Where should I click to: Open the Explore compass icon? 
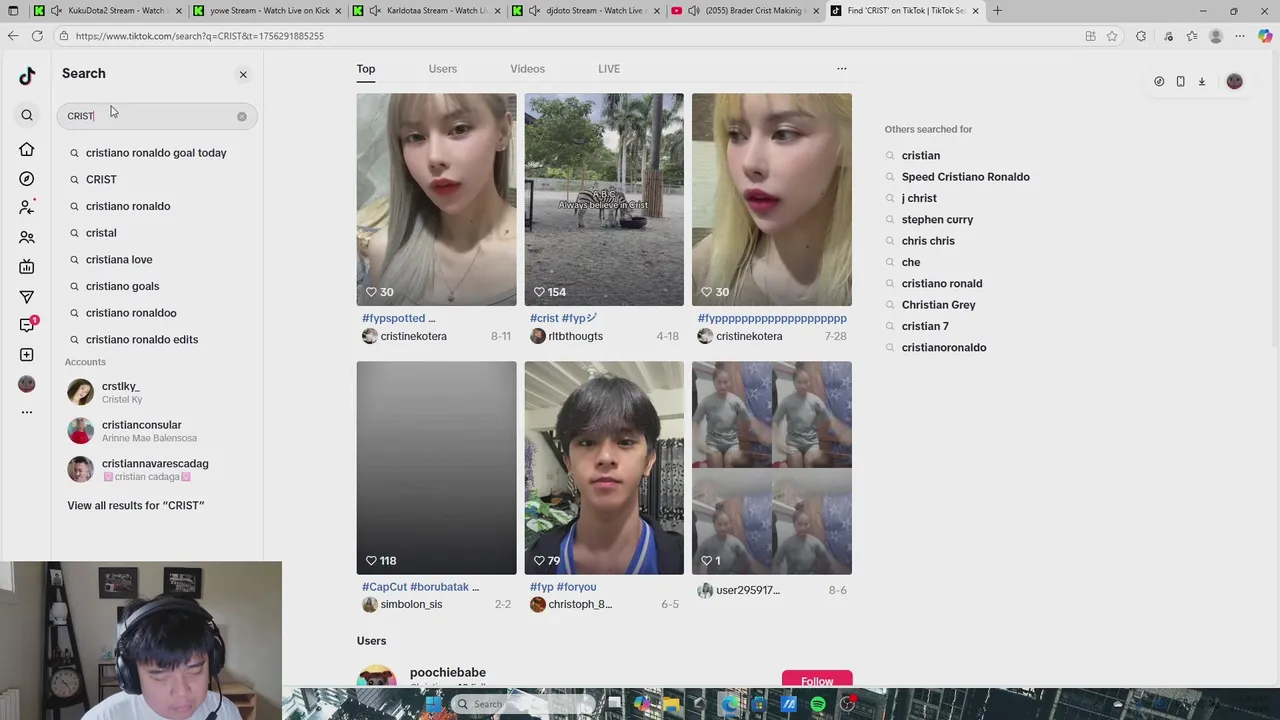[27, 179]
